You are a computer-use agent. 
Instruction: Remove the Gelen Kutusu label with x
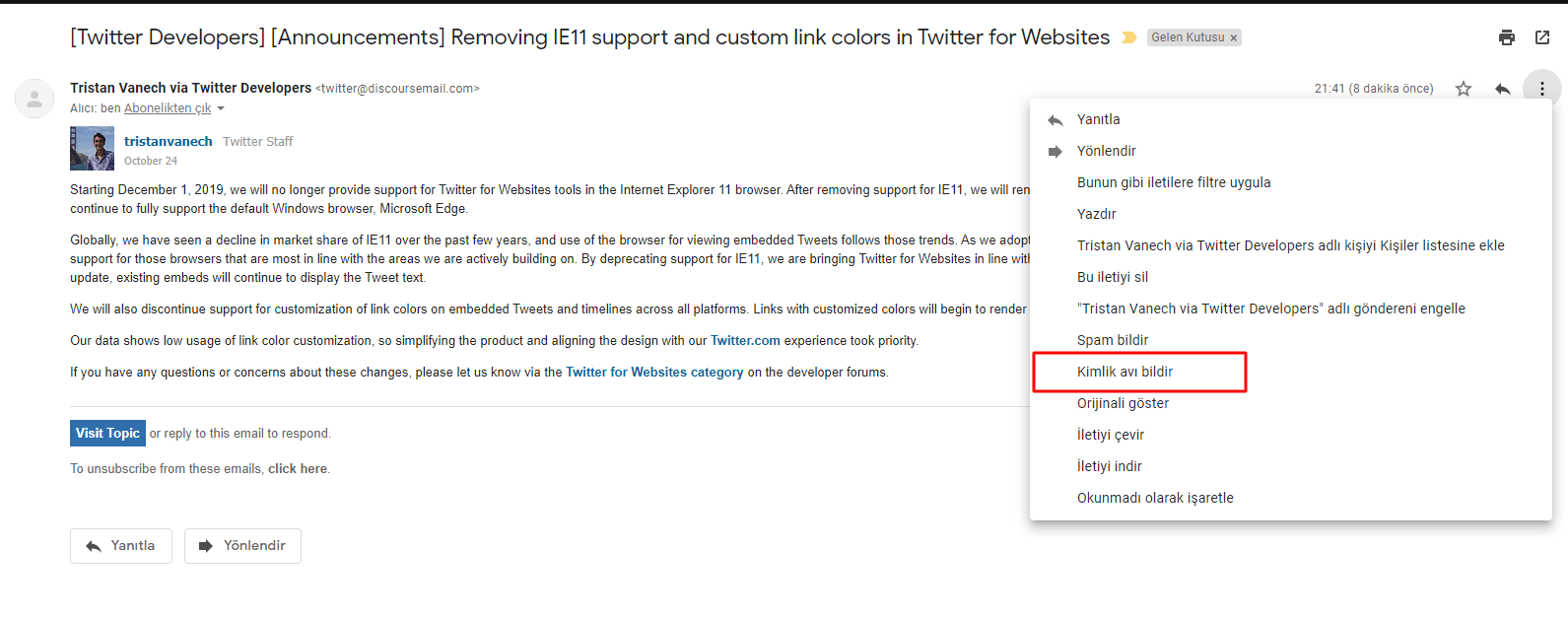click(x=1233, y=38)
